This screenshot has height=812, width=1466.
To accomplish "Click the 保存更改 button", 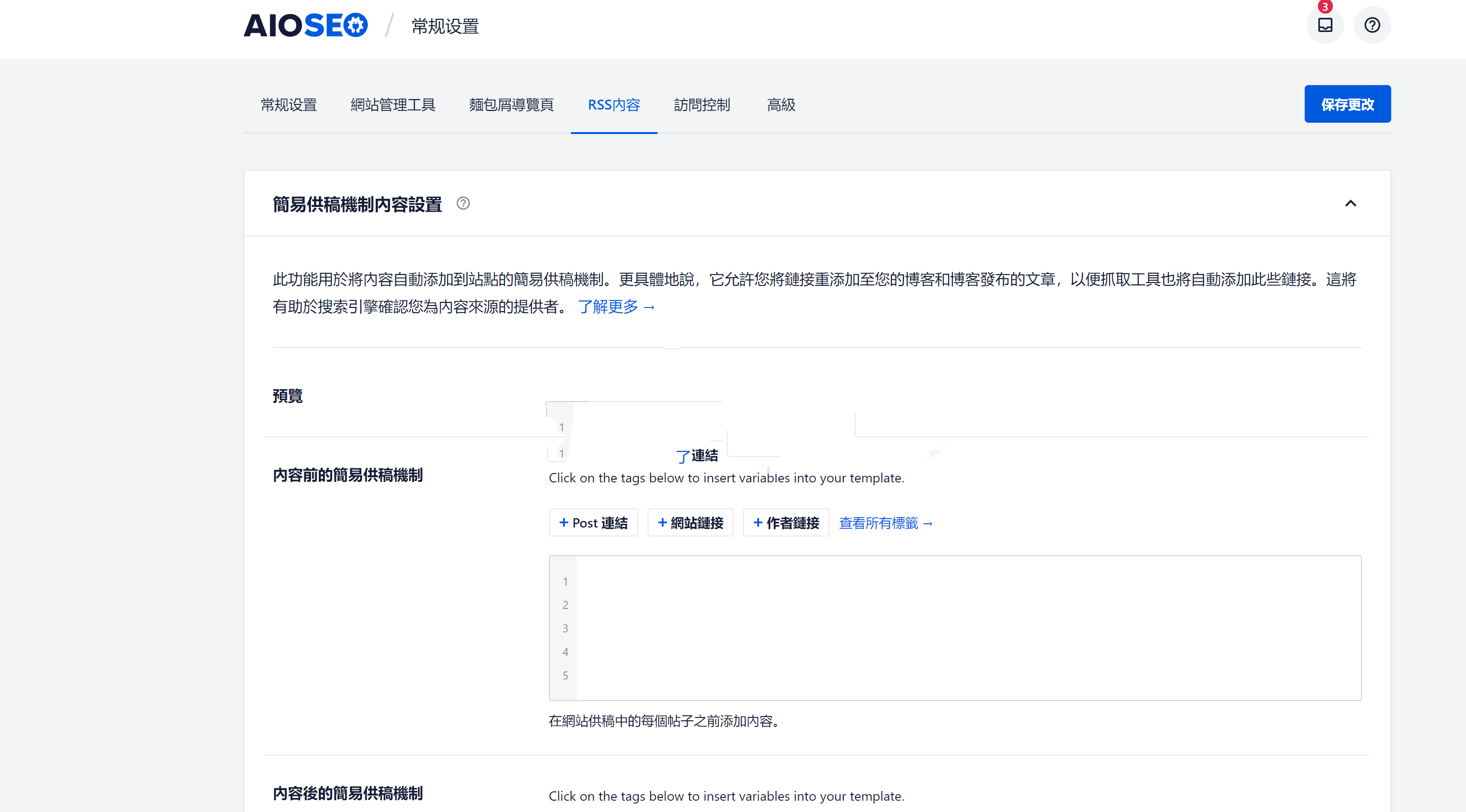I will pyautogui.click(x=1347, y=104).
